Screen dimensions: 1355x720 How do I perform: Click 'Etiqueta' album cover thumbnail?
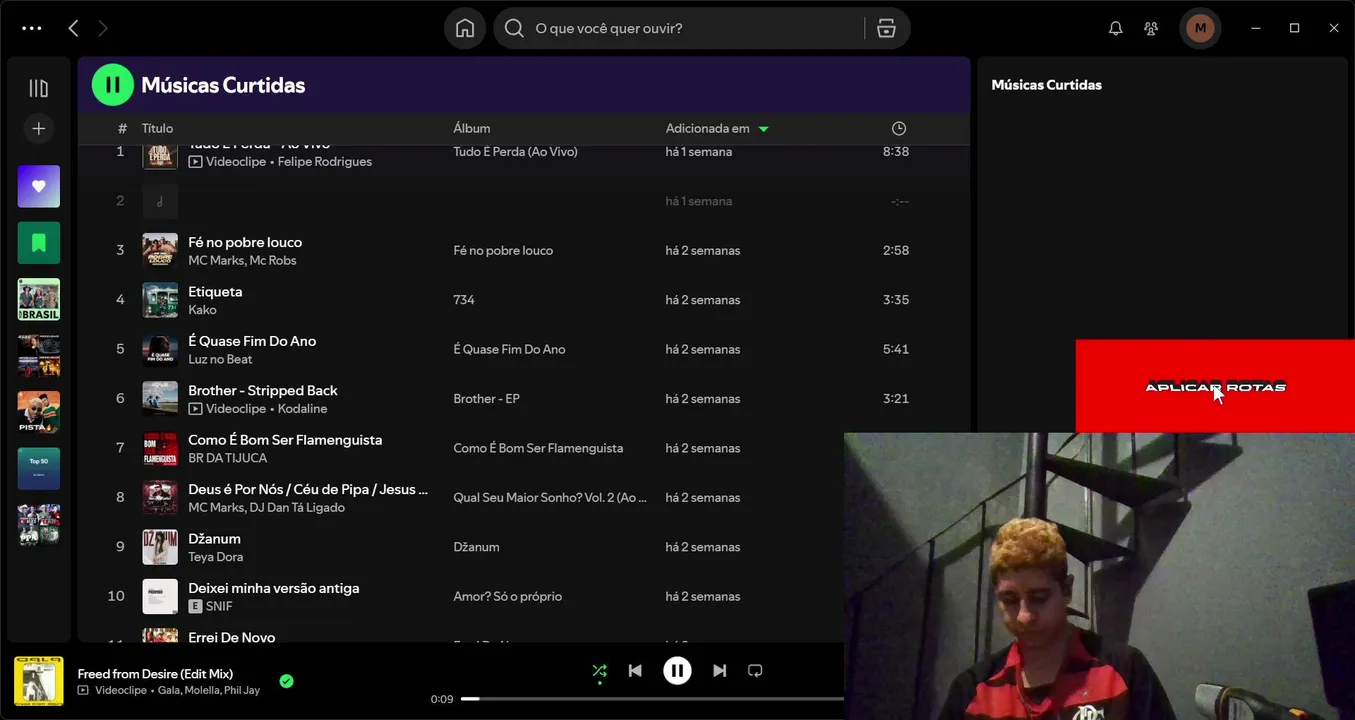[x=160, y=300]
